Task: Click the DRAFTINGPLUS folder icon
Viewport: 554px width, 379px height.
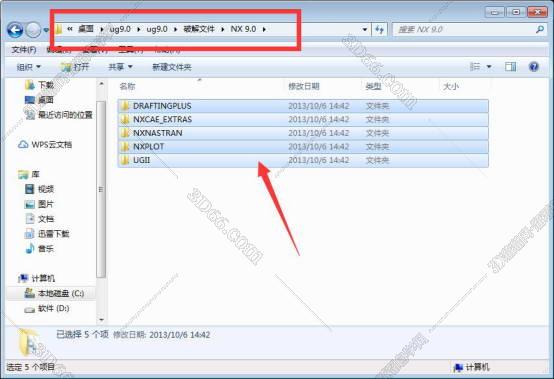Action: (124, 106)
